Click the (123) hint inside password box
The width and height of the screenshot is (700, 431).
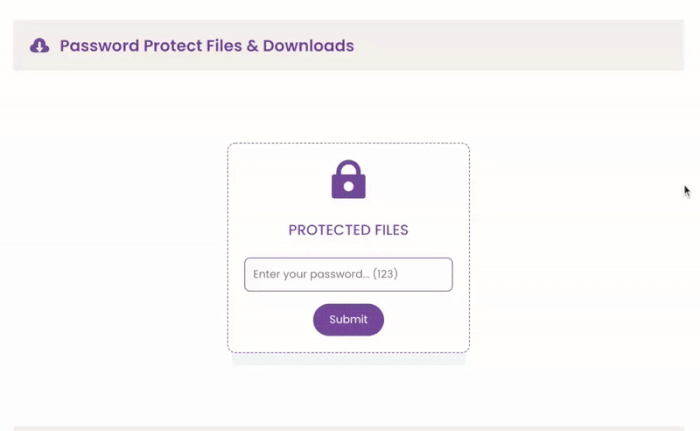click(x=385, y=274)
